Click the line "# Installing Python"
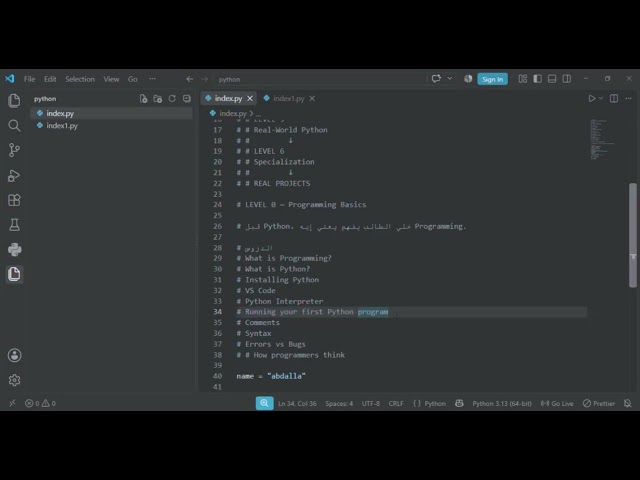The height and width of the screenshot is (480, 640). pos(278,280)
